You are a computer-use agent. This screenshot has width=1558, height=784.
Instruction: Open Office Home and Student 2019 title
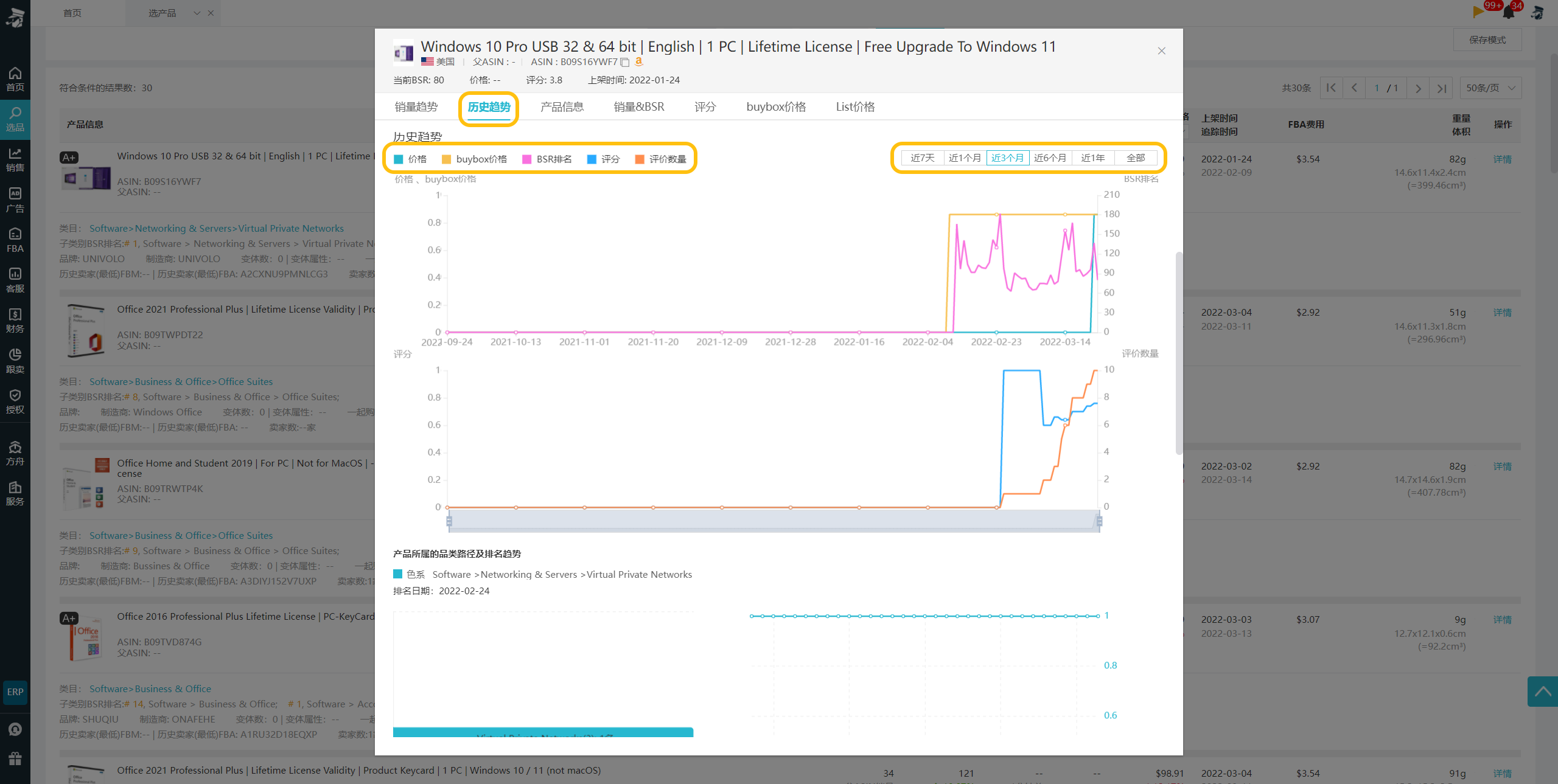pyautogui.click(x=245, y=468)
